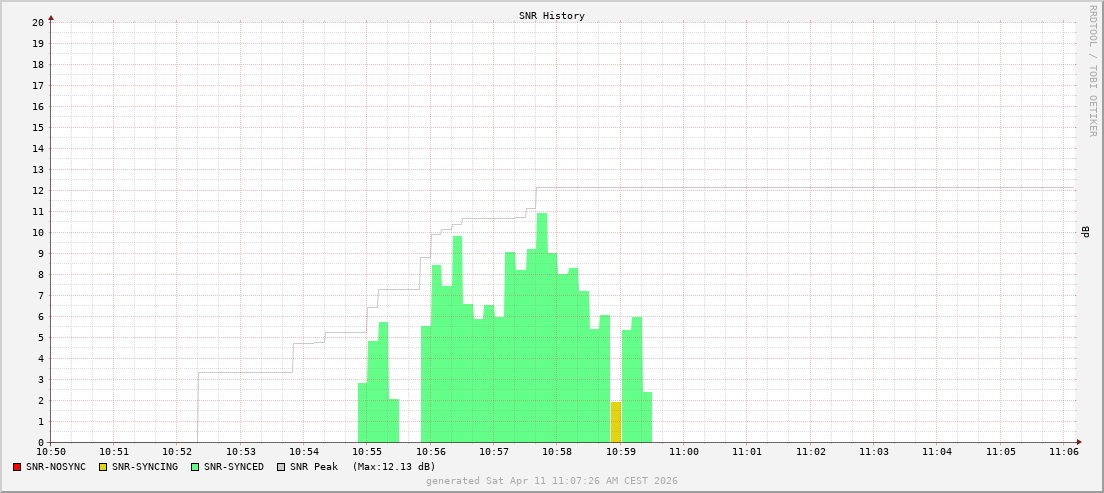The image size is (1104, 493).
Task: Click the arrowhead atop the vertical axis
Action: pos(51,17)
